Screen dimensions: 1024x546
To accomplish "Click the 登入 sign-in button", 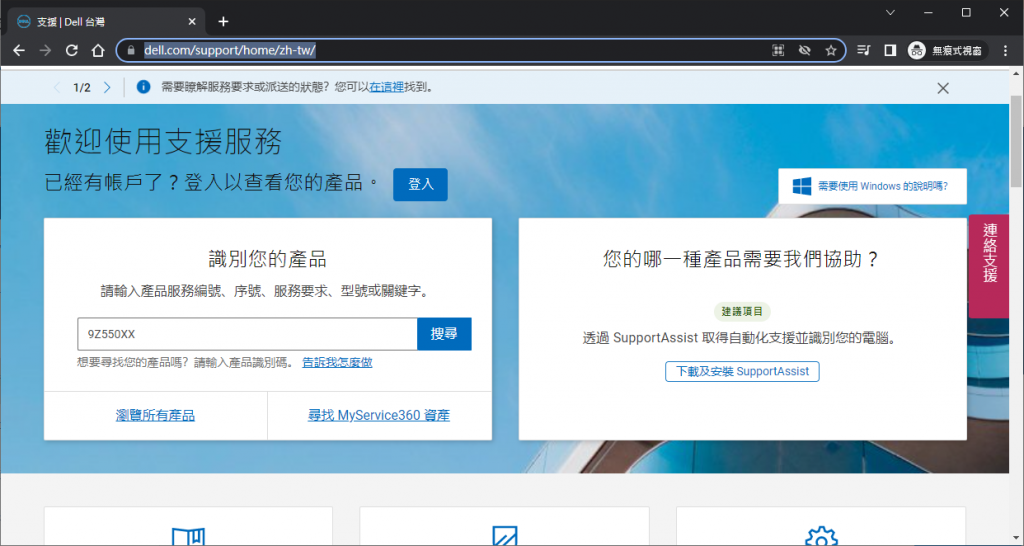I will tap(421, 184).
